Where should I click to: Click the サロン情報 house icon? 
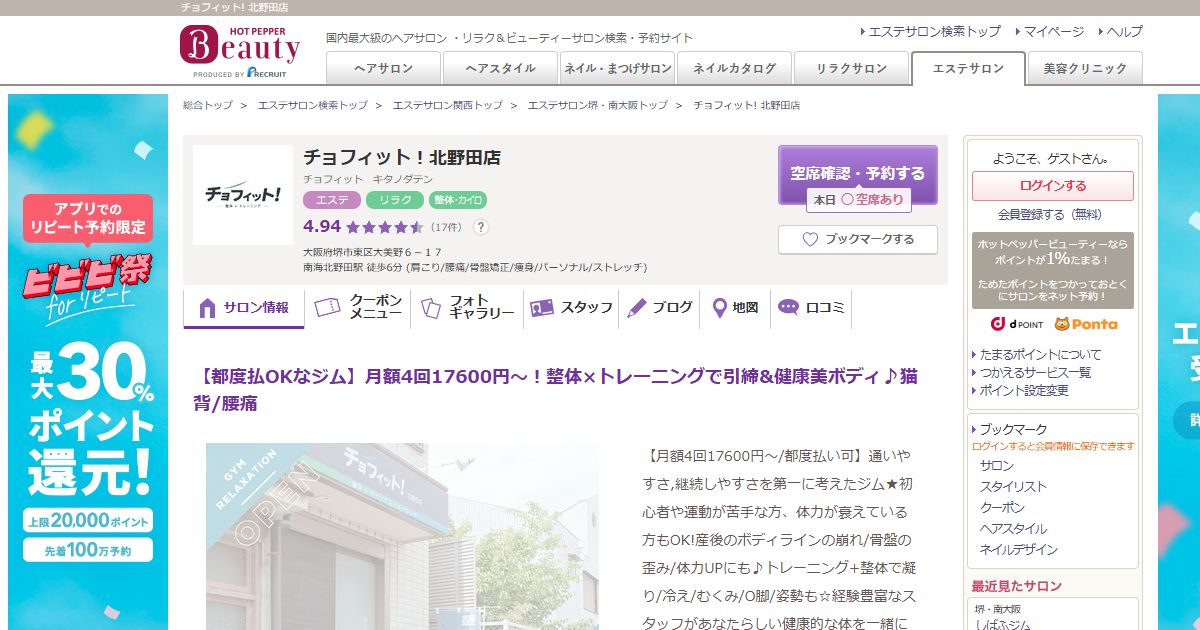click(207, 308)
